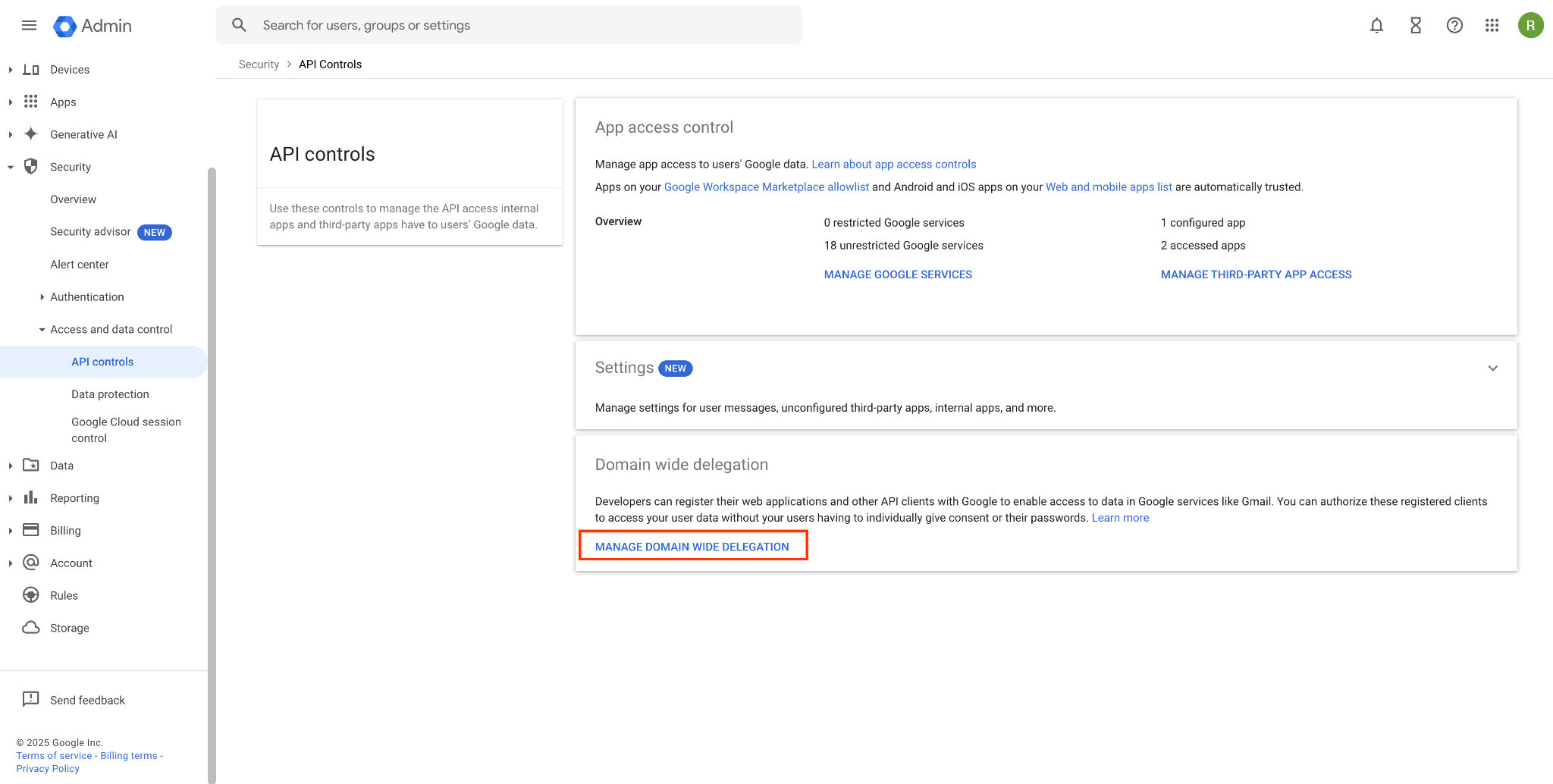Click the pending tasks hourglass icon
The image size is (1553, 784).
coord(1415,25)
